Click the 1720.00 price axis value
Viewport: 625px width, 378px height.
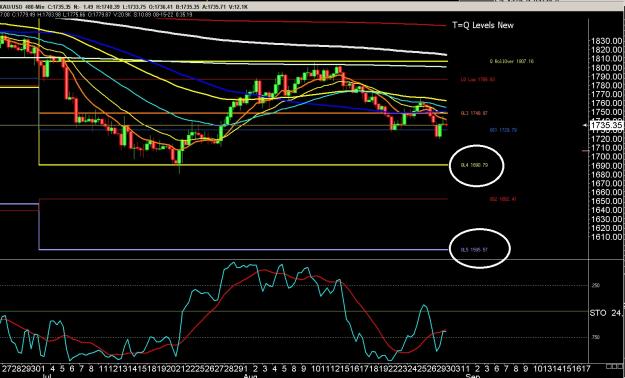(x=606, y=139)
